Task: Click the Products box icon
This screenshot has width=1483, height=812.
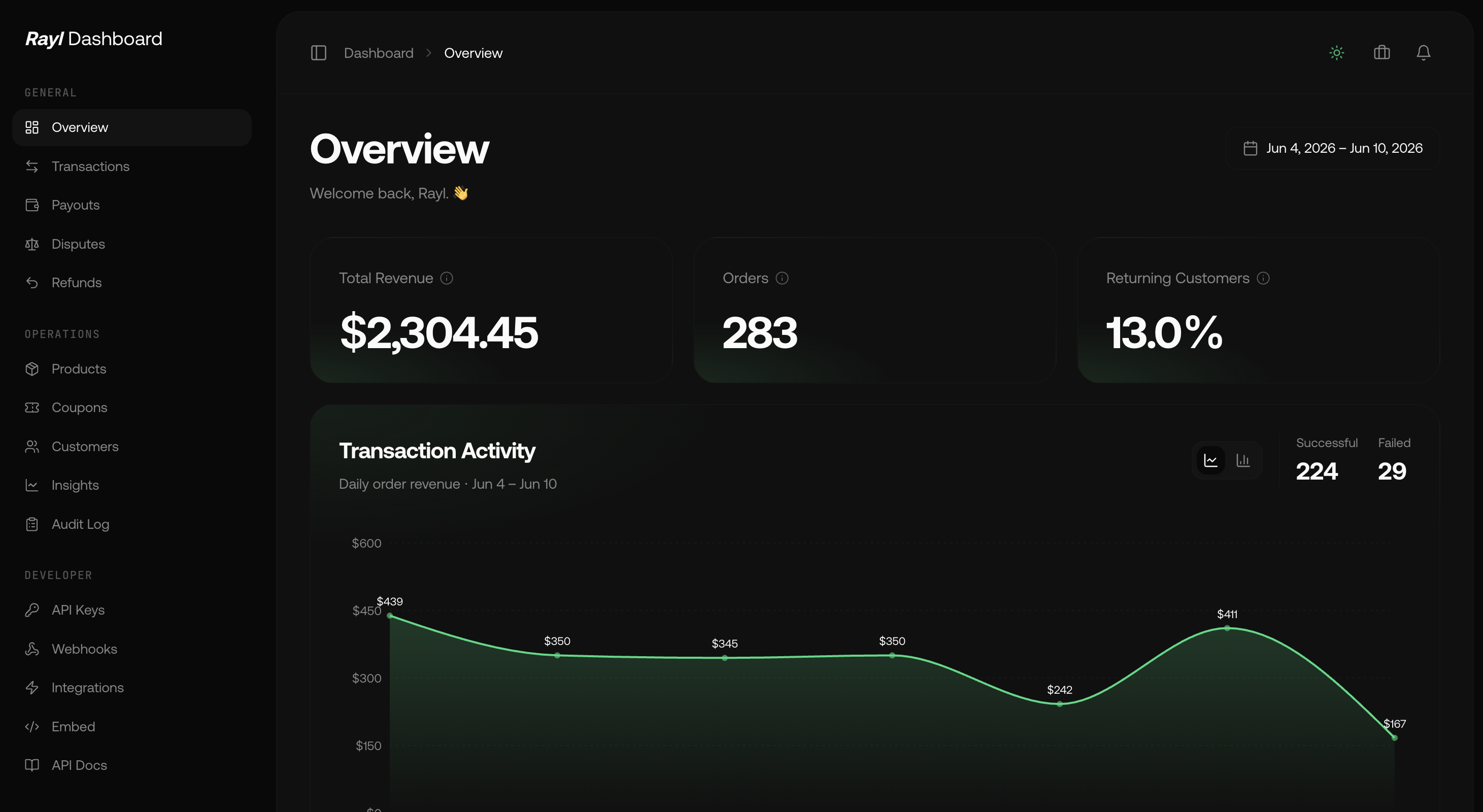Action: (x=32, y=369)
